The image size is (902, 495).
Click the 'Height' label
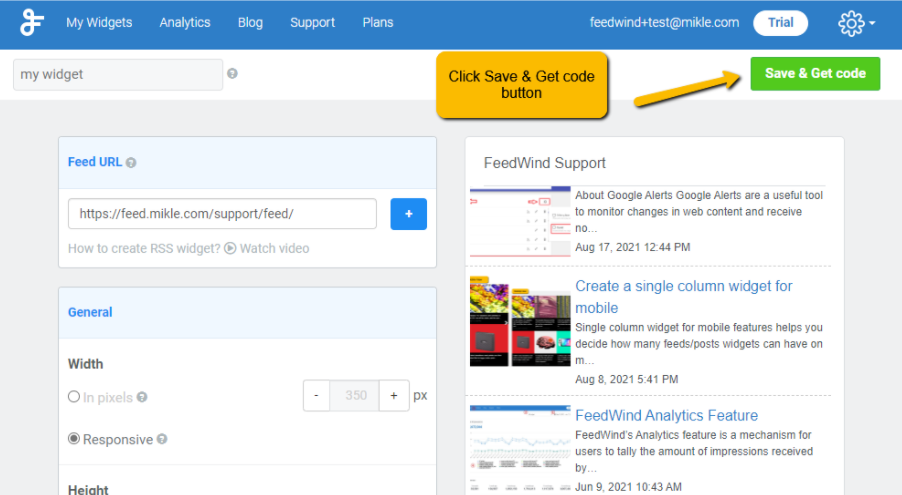pyautogui.click(x=88, y=489)
